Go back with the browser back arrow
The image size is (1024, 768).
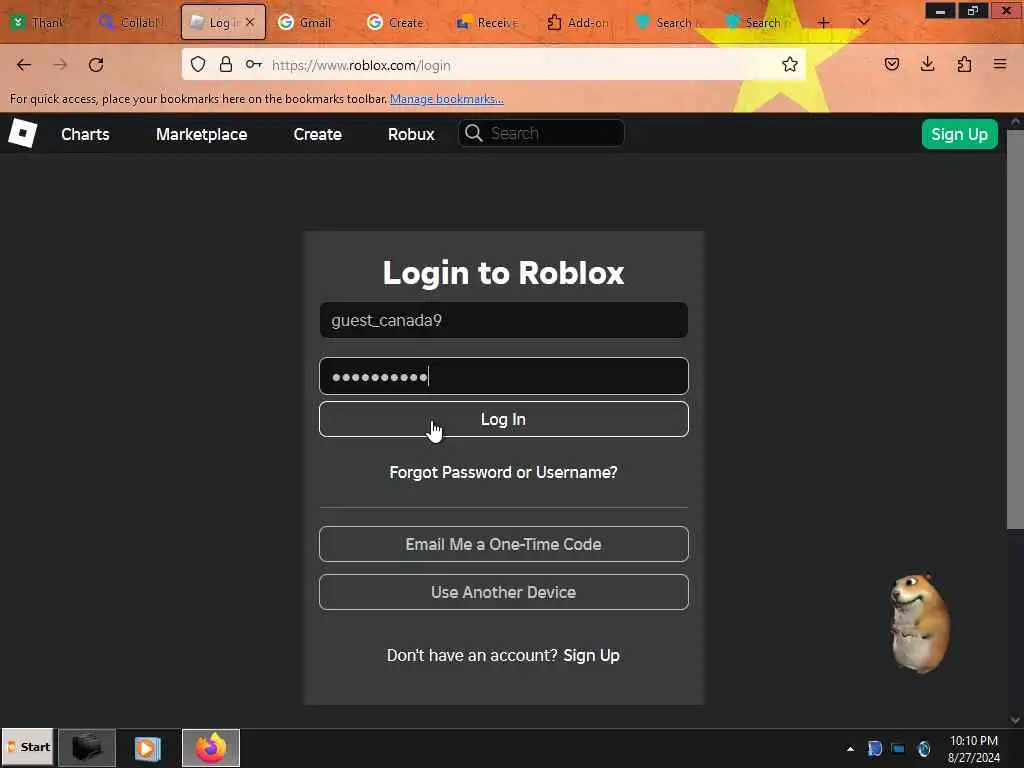[x=24, y=65]
